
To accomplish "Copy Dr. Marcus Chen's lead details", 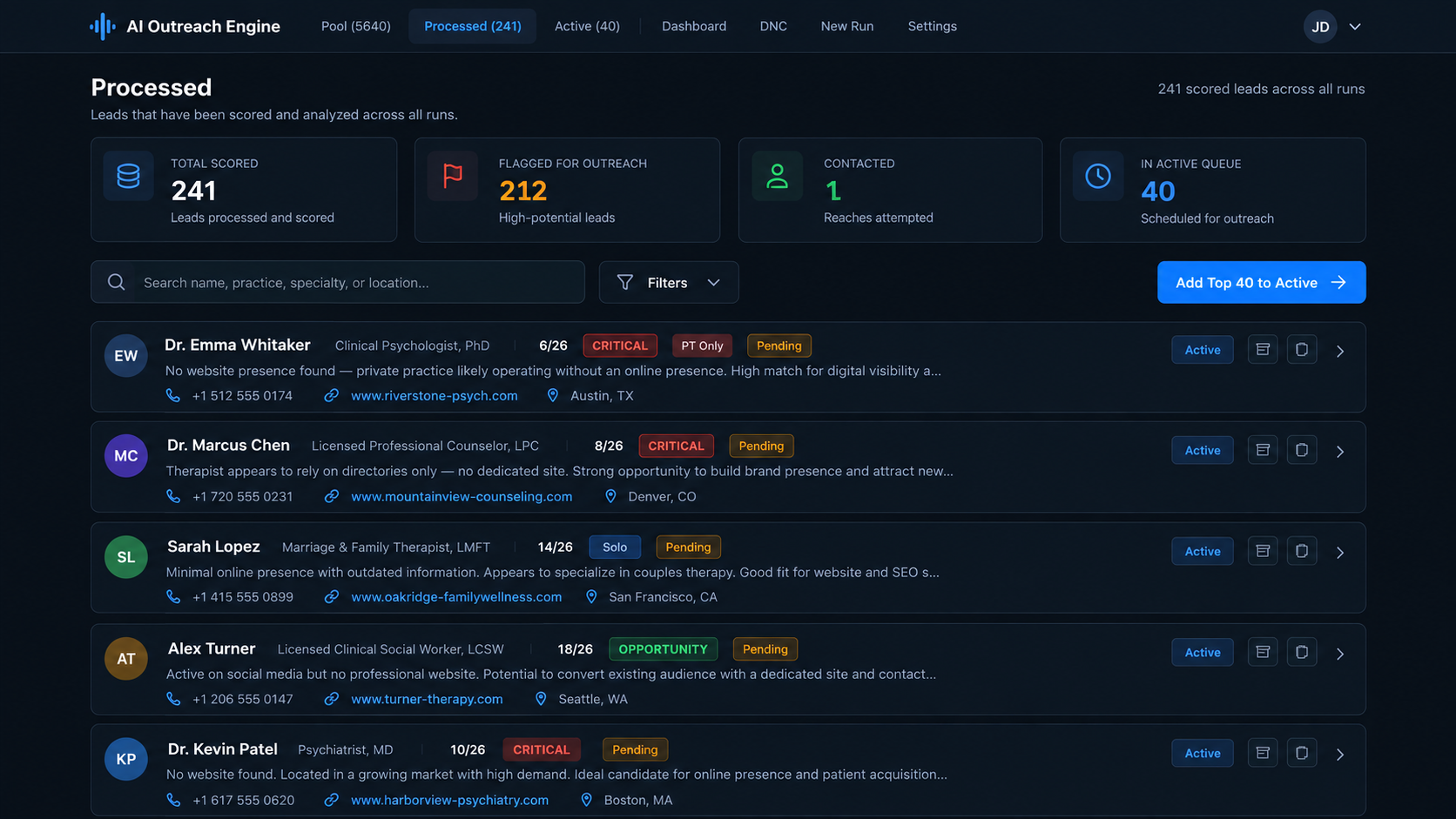I will [1302, 450].
